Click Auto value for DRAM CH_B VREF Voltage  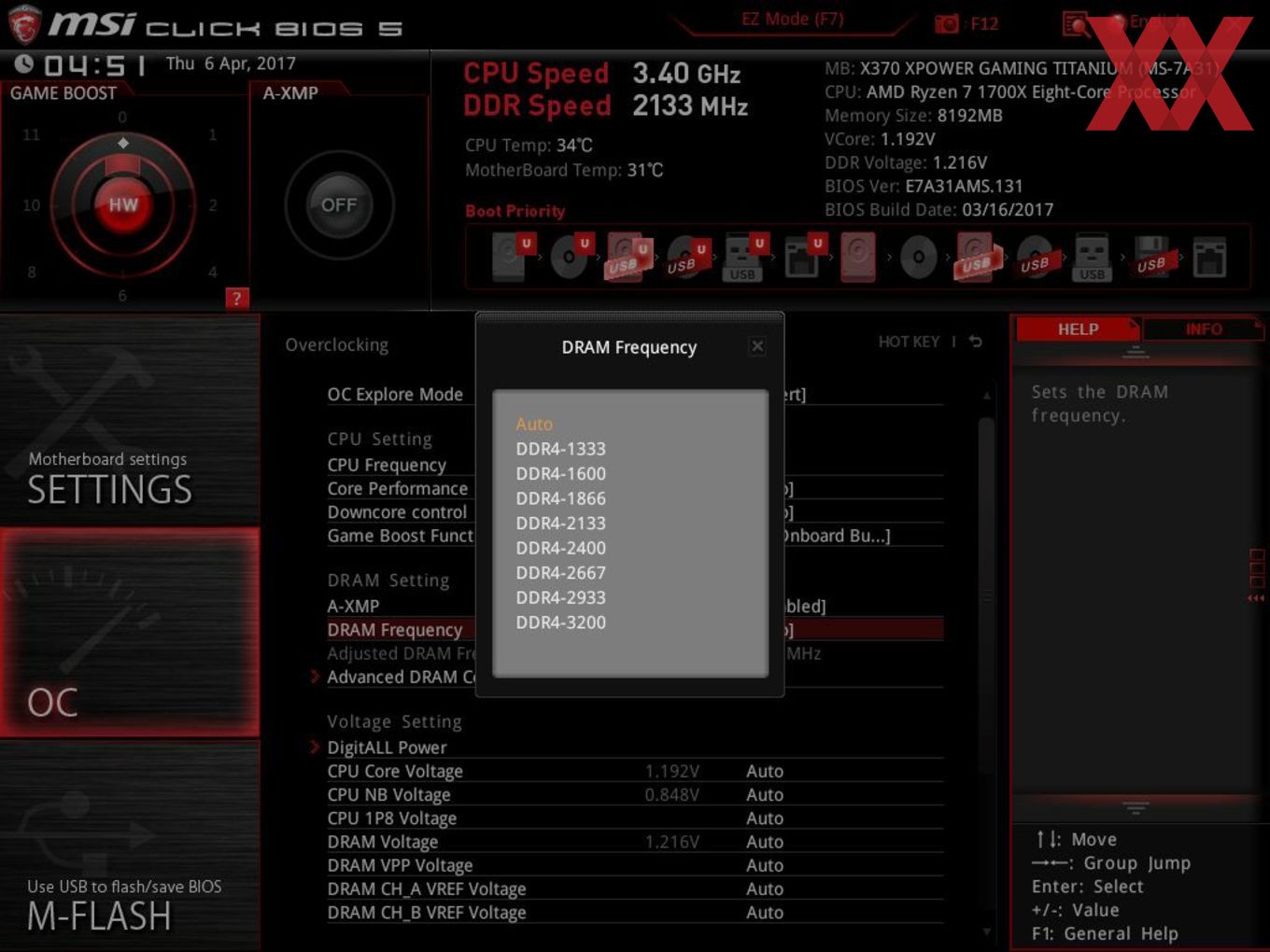(x=765, y=913)
